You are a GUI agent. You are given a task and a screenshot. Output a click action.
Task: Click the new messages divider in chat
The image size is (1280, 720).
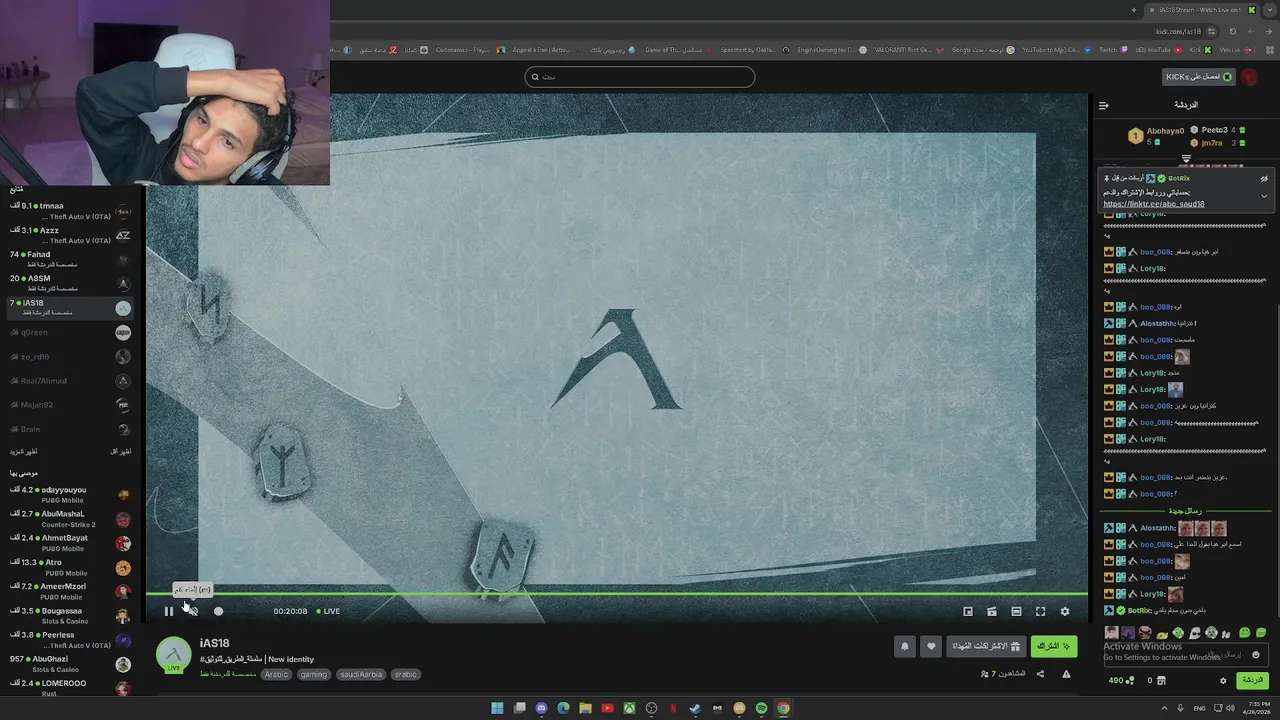[1186, 511]
